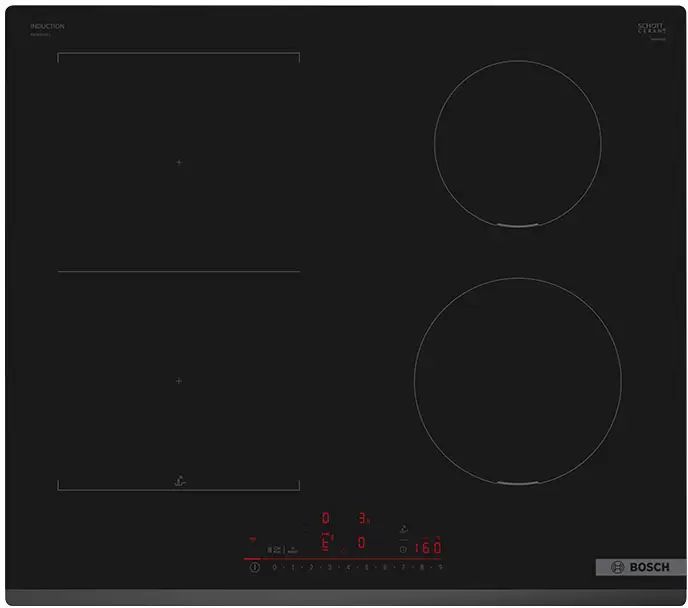Viewport: 688px width, 608px height.
Task: Touch the upper flex zone center cross
Action: coord(179,162)
